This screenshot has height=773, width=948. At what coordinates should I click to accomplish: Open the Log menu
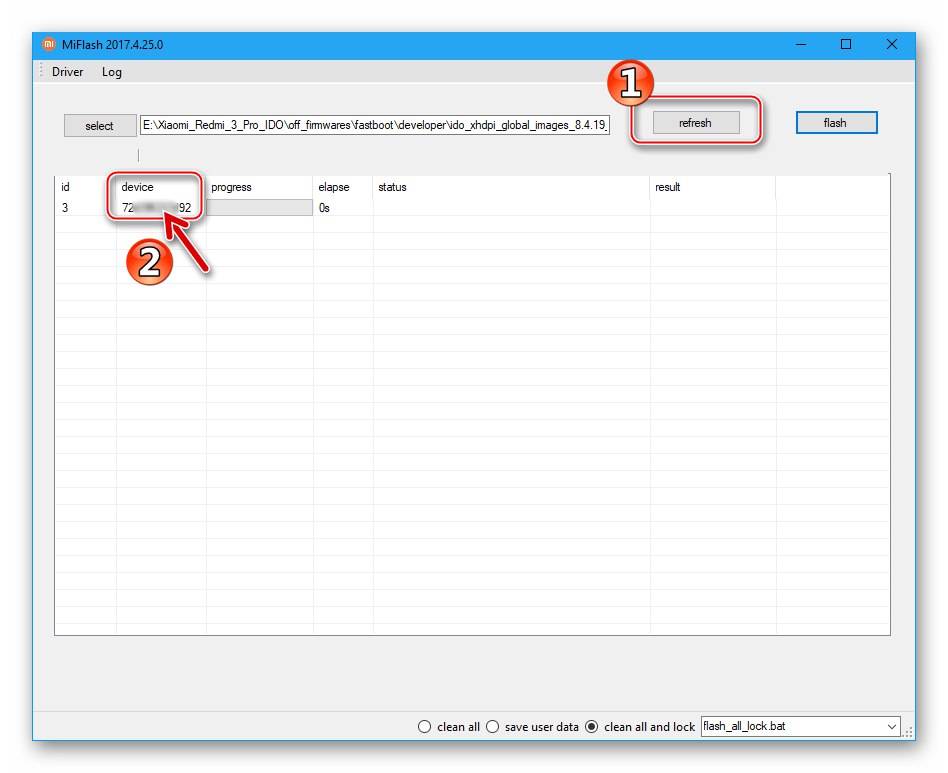tap(112, 72)
